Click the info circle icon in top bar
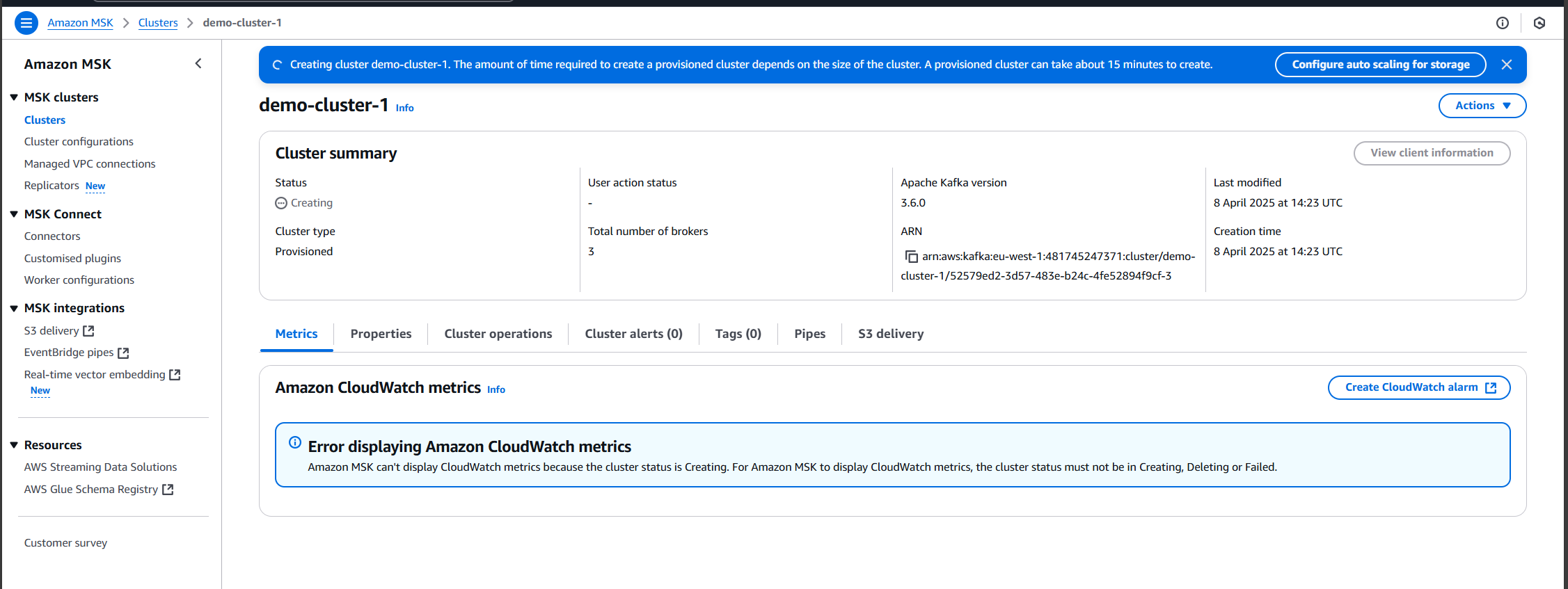 point(1503,23)
